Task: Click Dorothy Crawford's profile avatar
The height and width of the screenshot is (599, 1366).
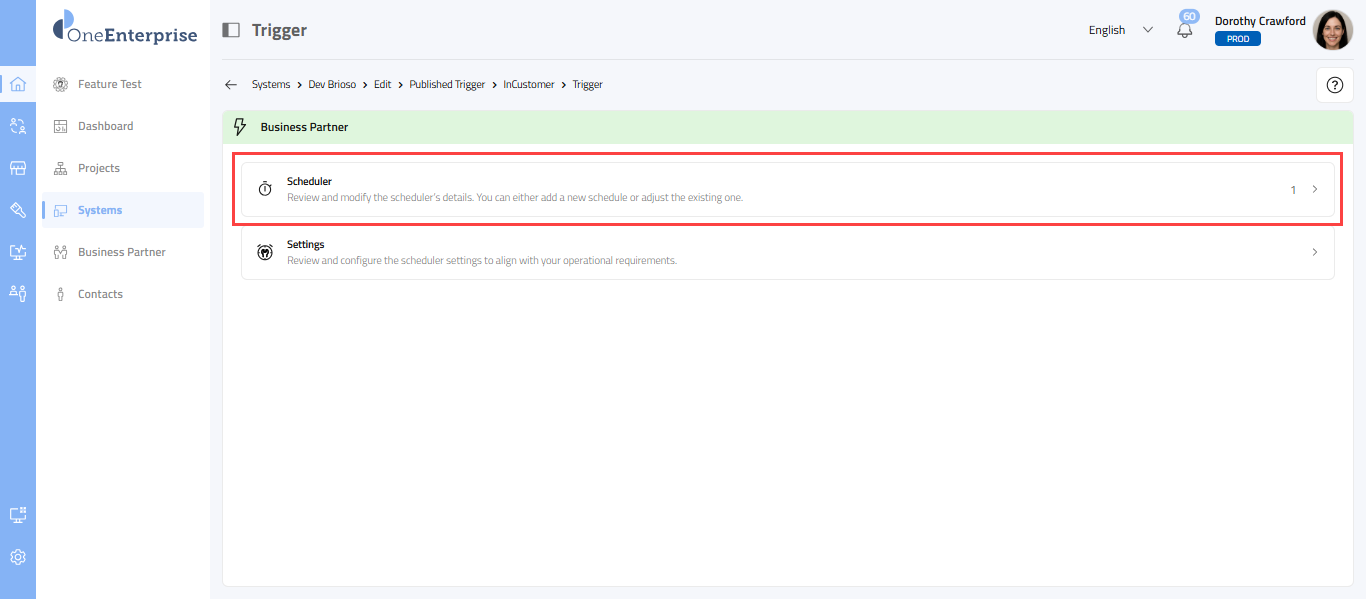Action: click(x=1332, y=30)
